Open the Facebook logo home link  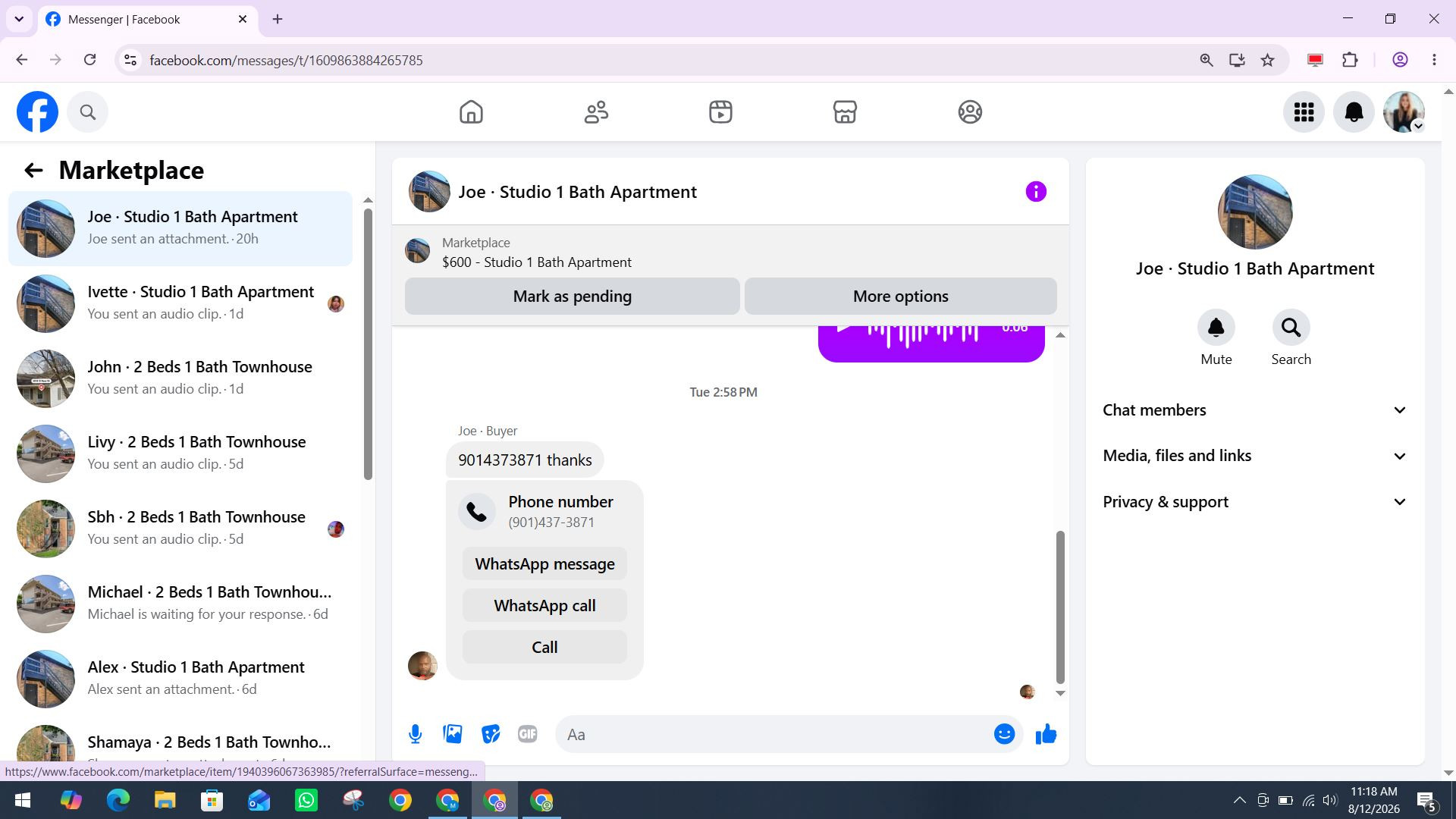point(37,112)
